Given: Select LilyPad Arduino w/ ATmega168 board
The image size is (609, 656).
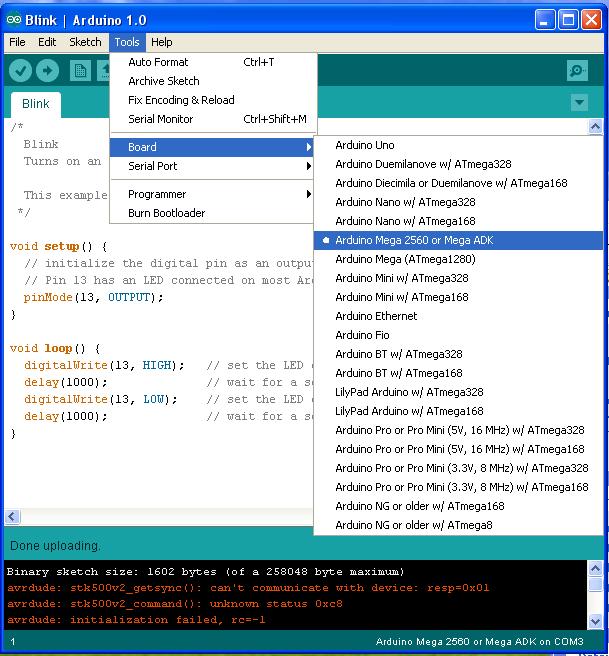Looking at the screenshot, I should click(x=458, y=411).
